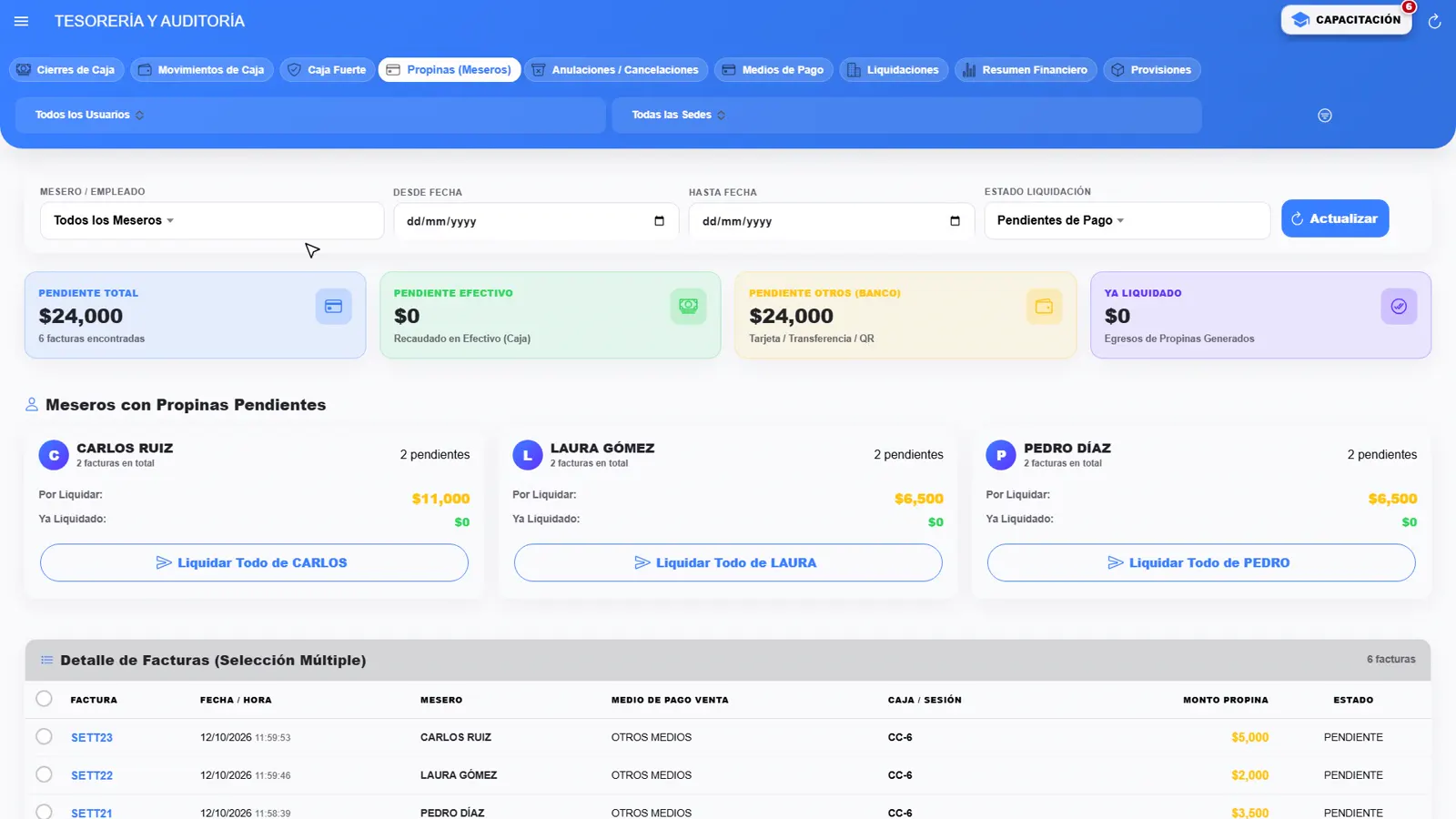
Task: Select the checkbox for invoice SETT23
Action: [44, 736]
